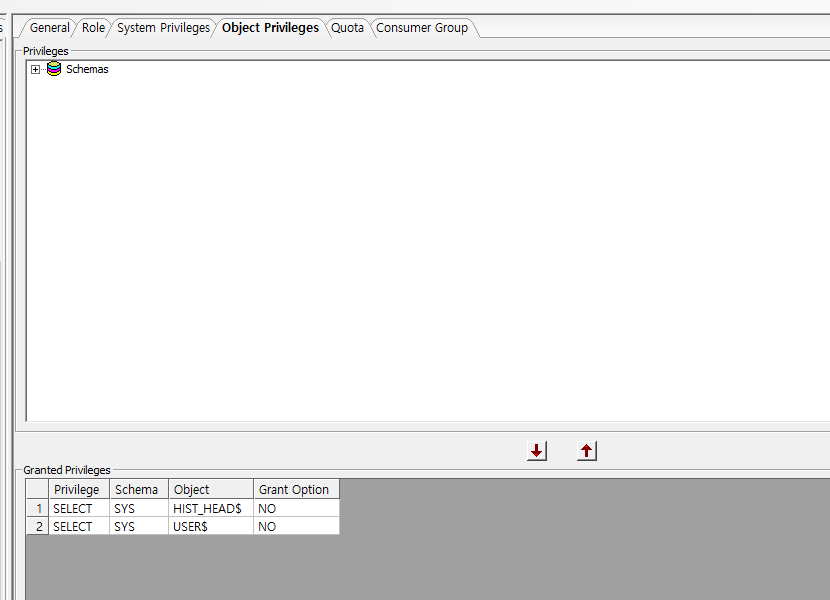The height and width of the screenshot is (600, 830).
Task: Switch to the General tab
Action: tap(49, 28)
